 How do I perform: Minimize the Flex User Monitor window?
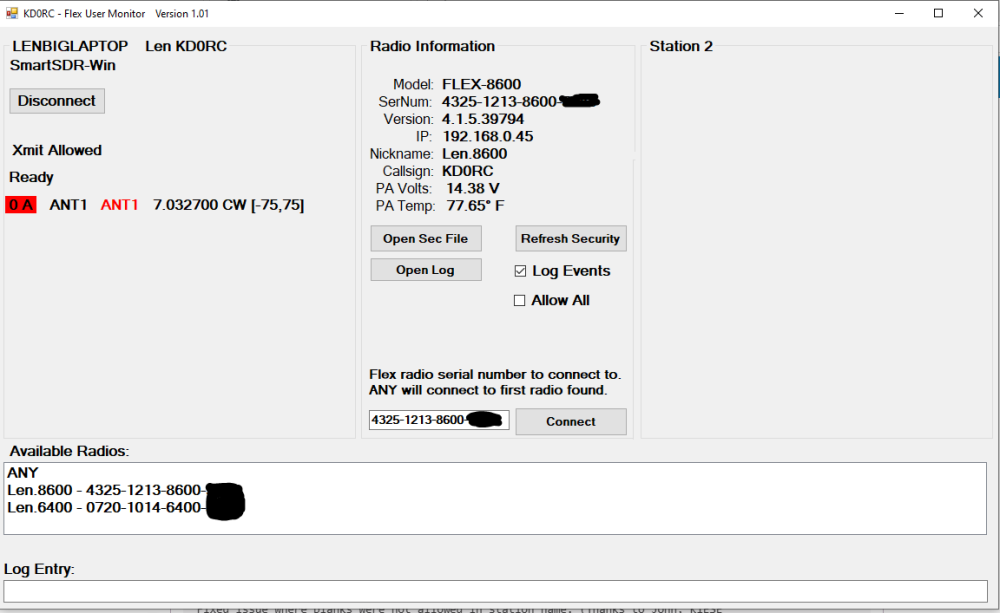point(899,13)
